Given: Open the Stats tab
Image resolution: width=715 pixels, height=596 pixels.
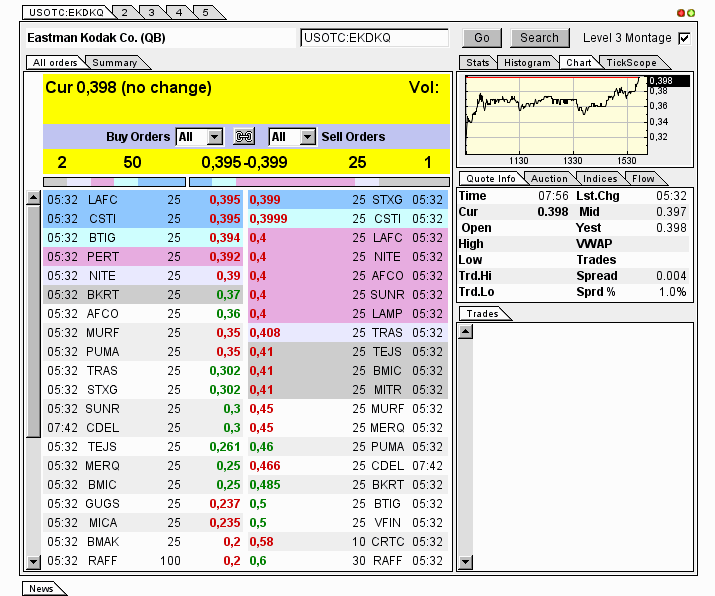Looking at the screenshot, I should (478, 62).
